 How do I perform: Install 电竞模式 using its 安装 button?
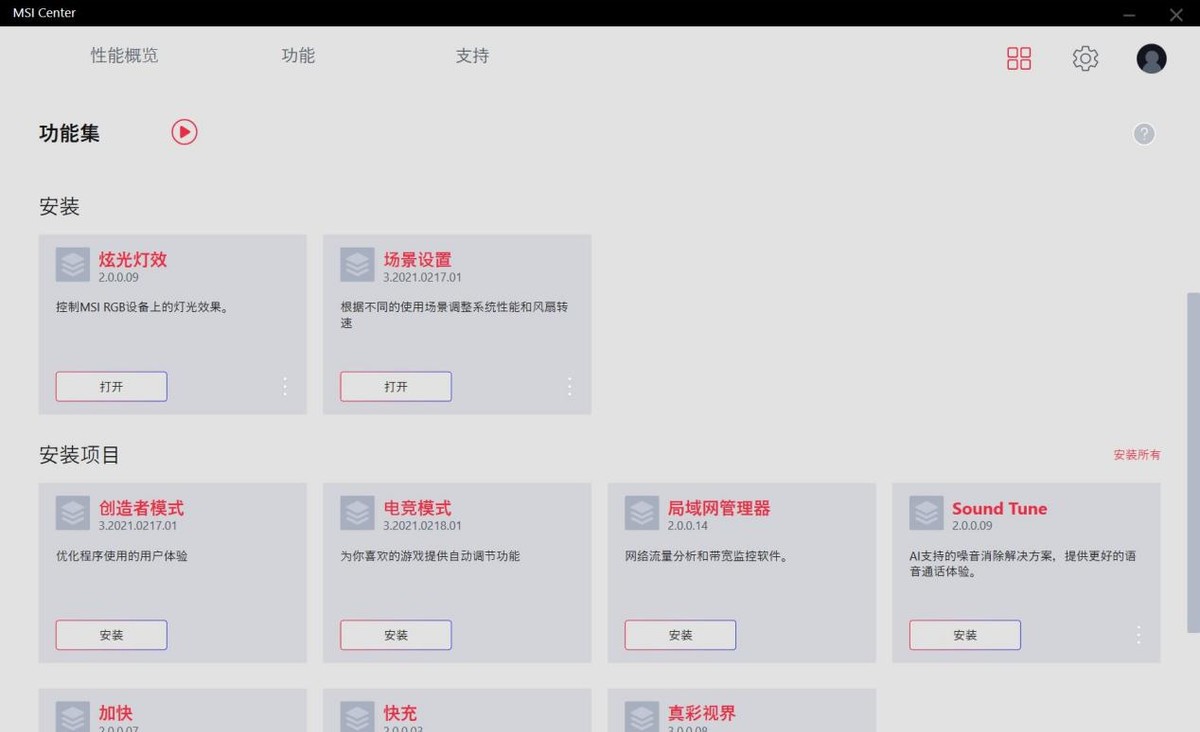pyautogui.click(x=395, y=635)
